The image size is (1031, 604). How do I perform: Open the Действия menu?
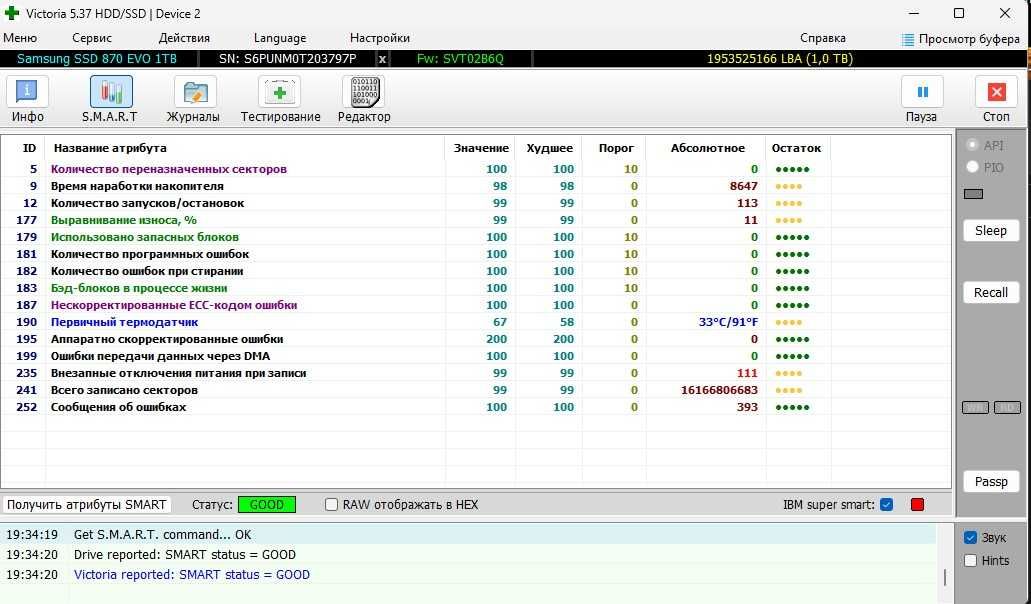pyautogui.click(x=184, y=38)
